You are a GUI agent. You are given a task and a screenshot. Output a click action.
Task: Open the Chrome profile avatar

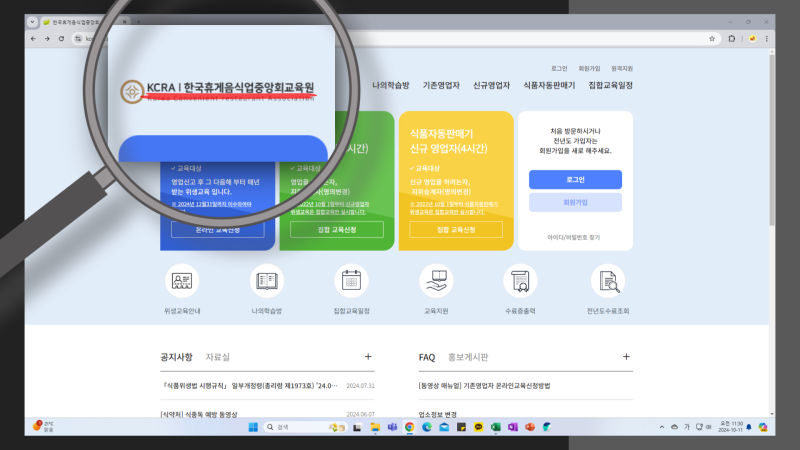pos(753,39)
